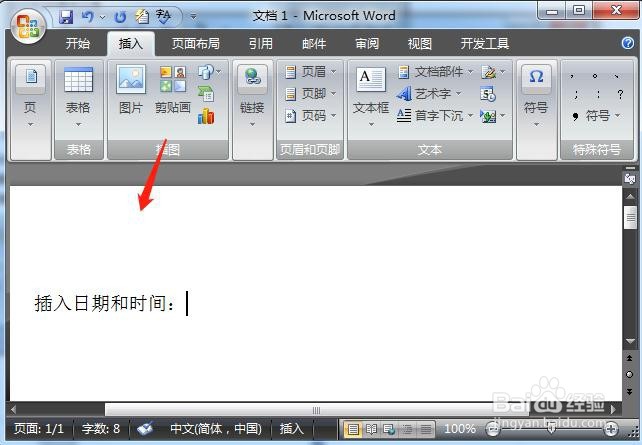This screenshot has height=445, width=642.
Task: Open the 视图 View tab
Action: [420, 43]
